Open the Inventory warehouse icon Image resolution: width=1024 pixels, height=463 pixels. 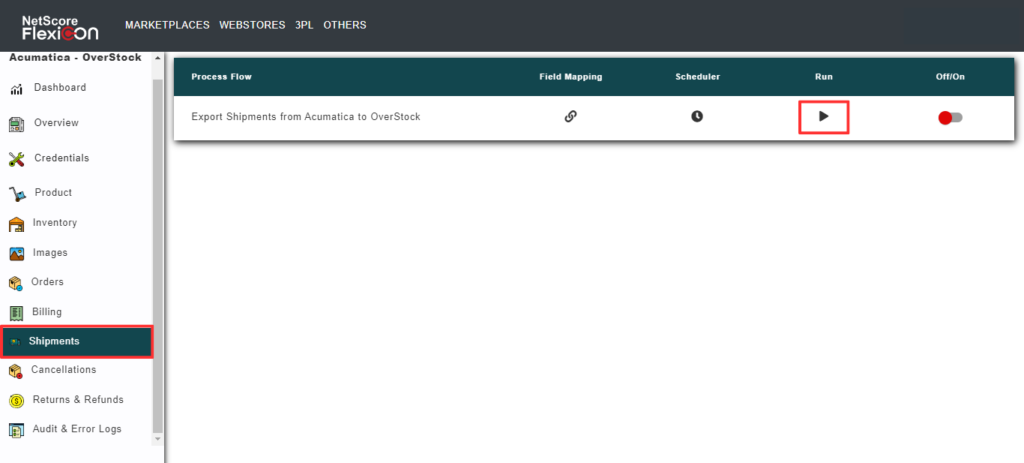click(x=17, y=224)
